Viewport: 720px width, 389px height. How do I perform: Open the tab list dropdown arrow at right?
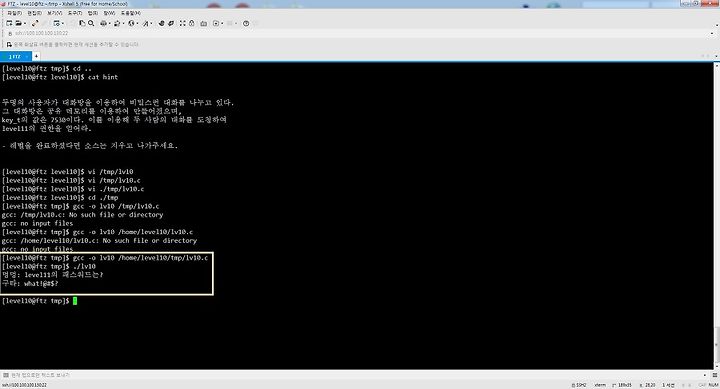click(x=716, y=56)
